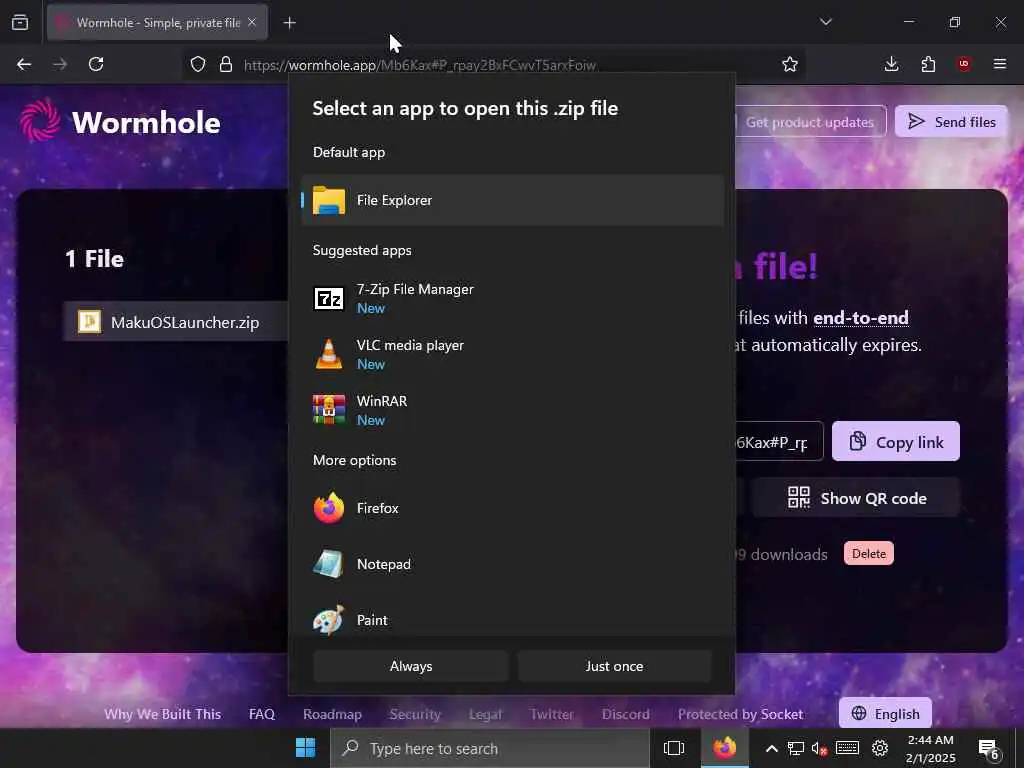Click the Notepad icon in list

[x=328, y=564]
